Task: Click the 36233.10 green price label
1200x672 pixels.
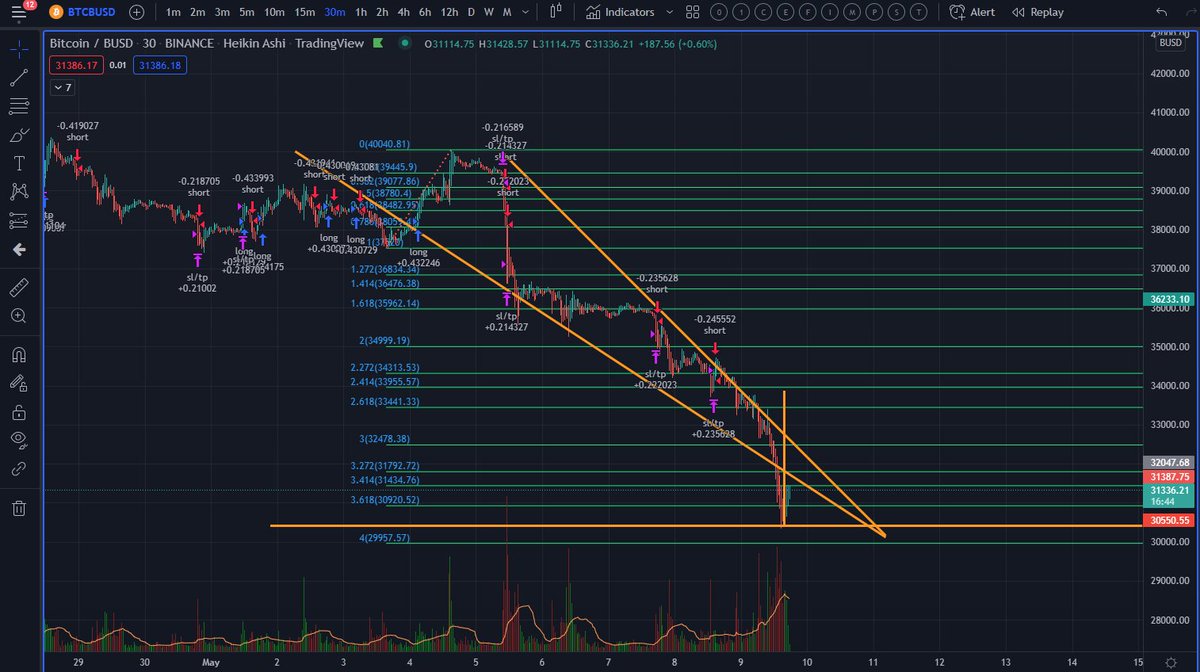Action: pyautogui.click(x=1169, y=299)
